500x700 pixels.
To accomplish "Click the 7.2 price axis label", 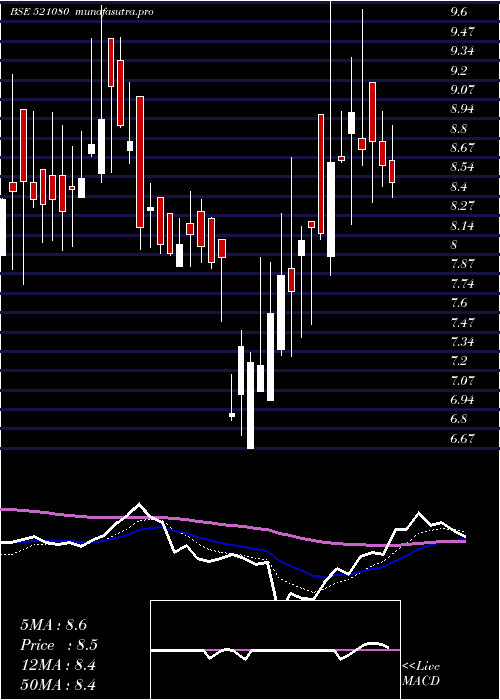I will (x=459, y=361).
